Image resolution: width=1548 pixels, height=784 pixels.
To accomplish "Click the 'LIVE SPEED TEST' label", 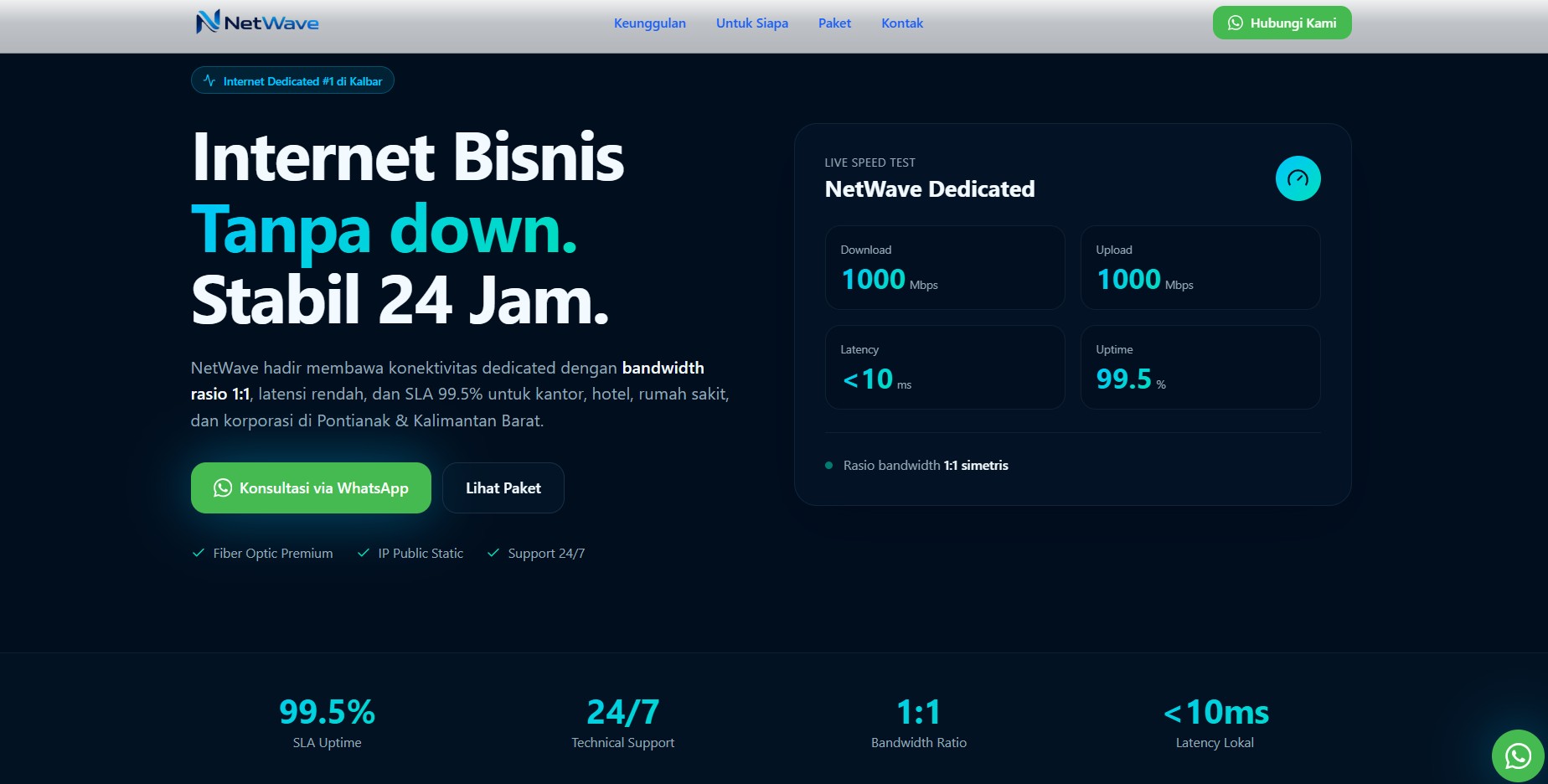I will [x=869, y=162].
